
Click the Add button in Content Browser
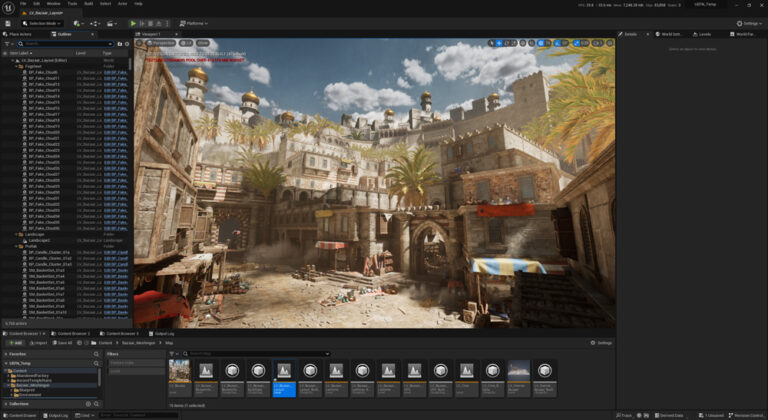pyautogui.click(x=15, y=342)
